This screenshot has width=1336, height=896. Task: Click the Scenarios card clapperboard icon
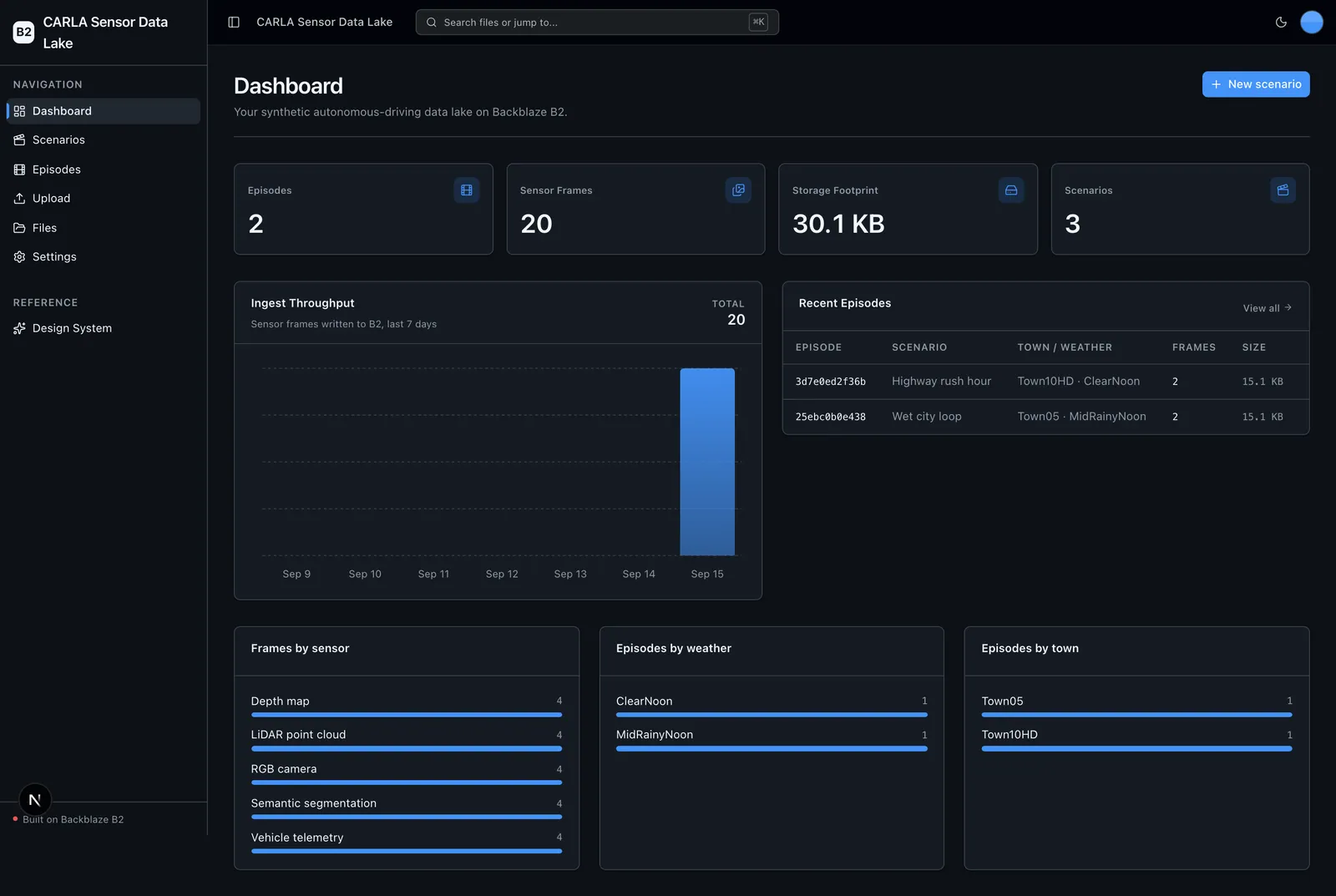coord(1283,190)
